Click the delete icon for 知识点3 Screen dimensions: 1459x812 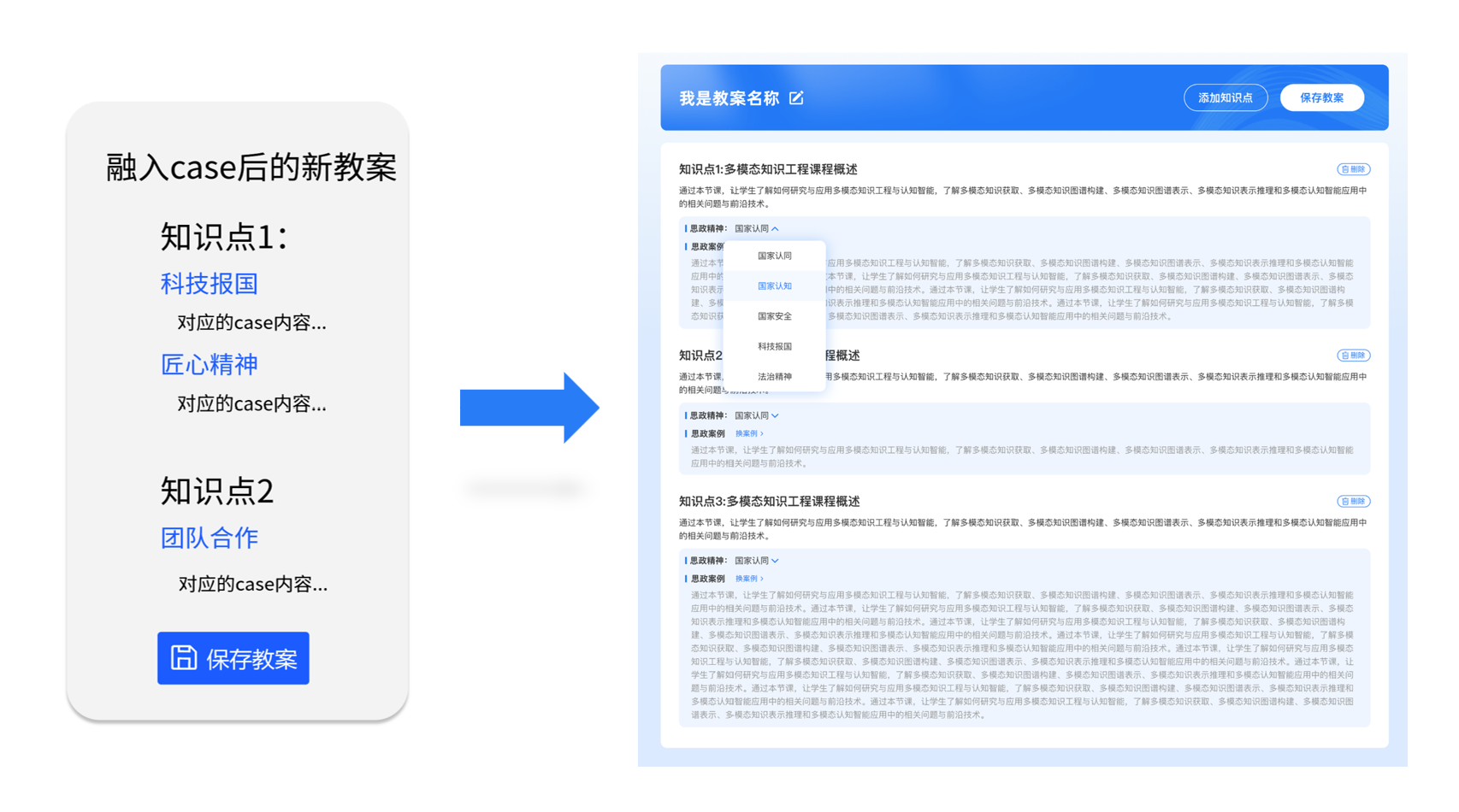1353,502
